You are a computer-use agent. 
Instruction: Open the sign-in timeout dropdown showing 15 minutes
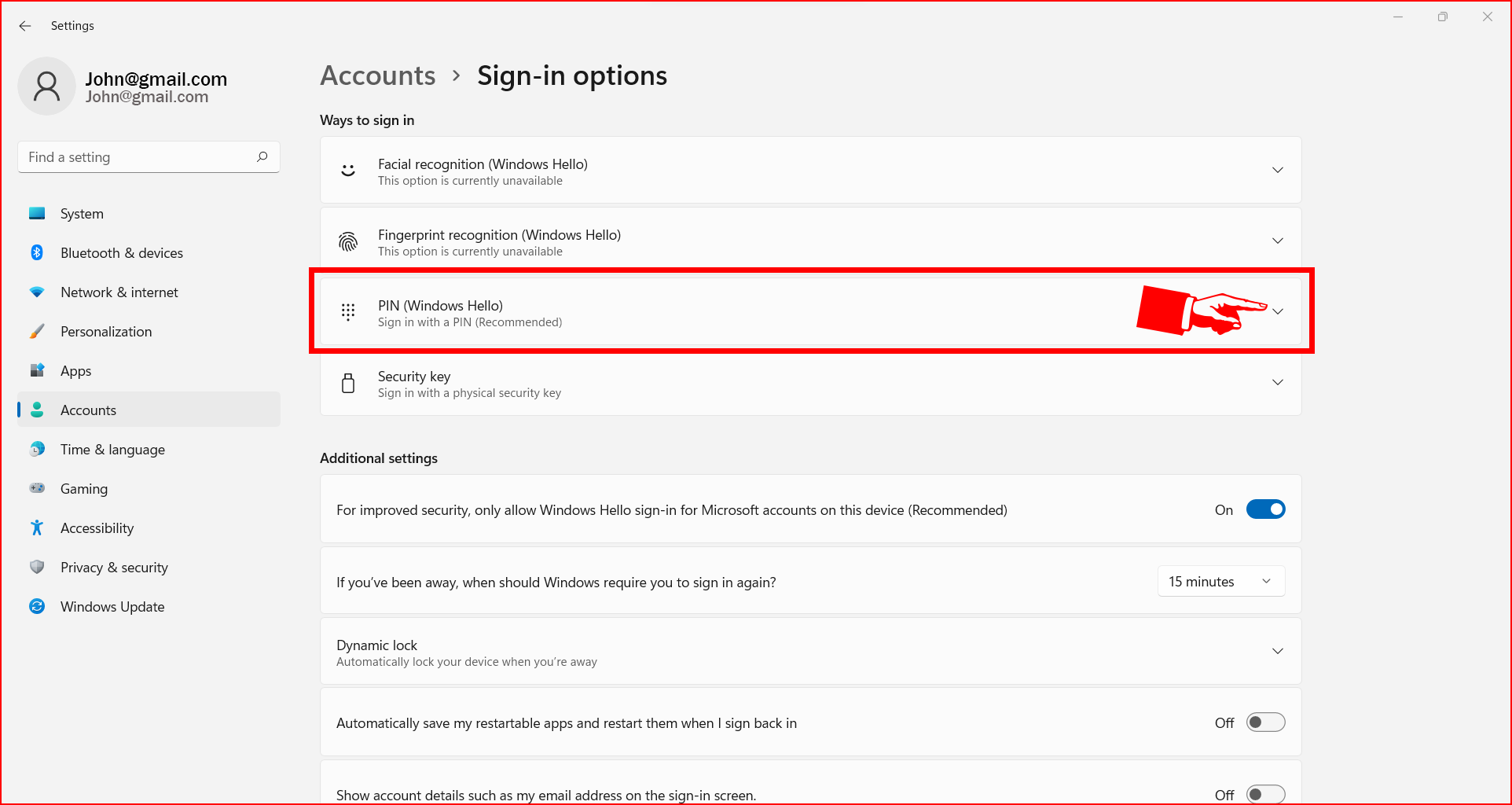click(x=1220, y=581)
